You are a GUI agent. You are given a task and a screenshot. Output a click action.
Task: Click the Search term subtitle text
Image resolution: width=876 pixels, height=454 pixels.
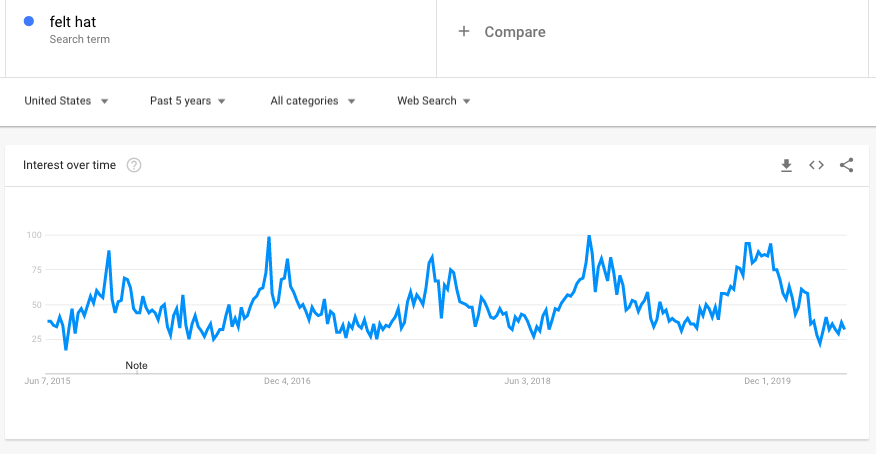79,40
